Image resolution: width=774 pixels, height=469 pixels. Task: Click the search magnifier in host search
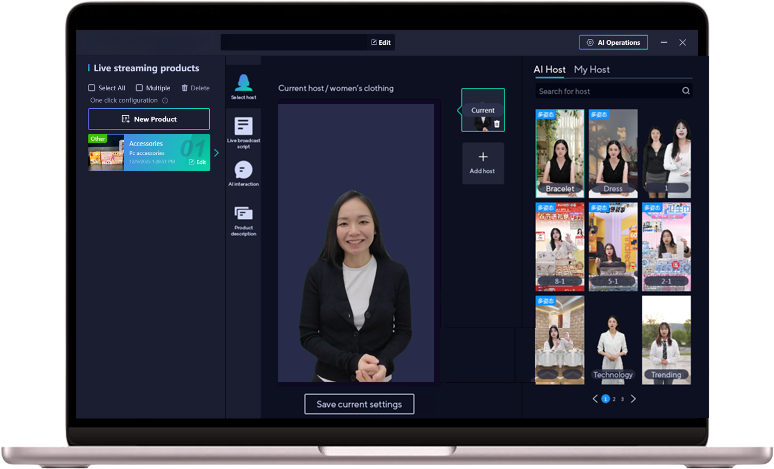686,91
